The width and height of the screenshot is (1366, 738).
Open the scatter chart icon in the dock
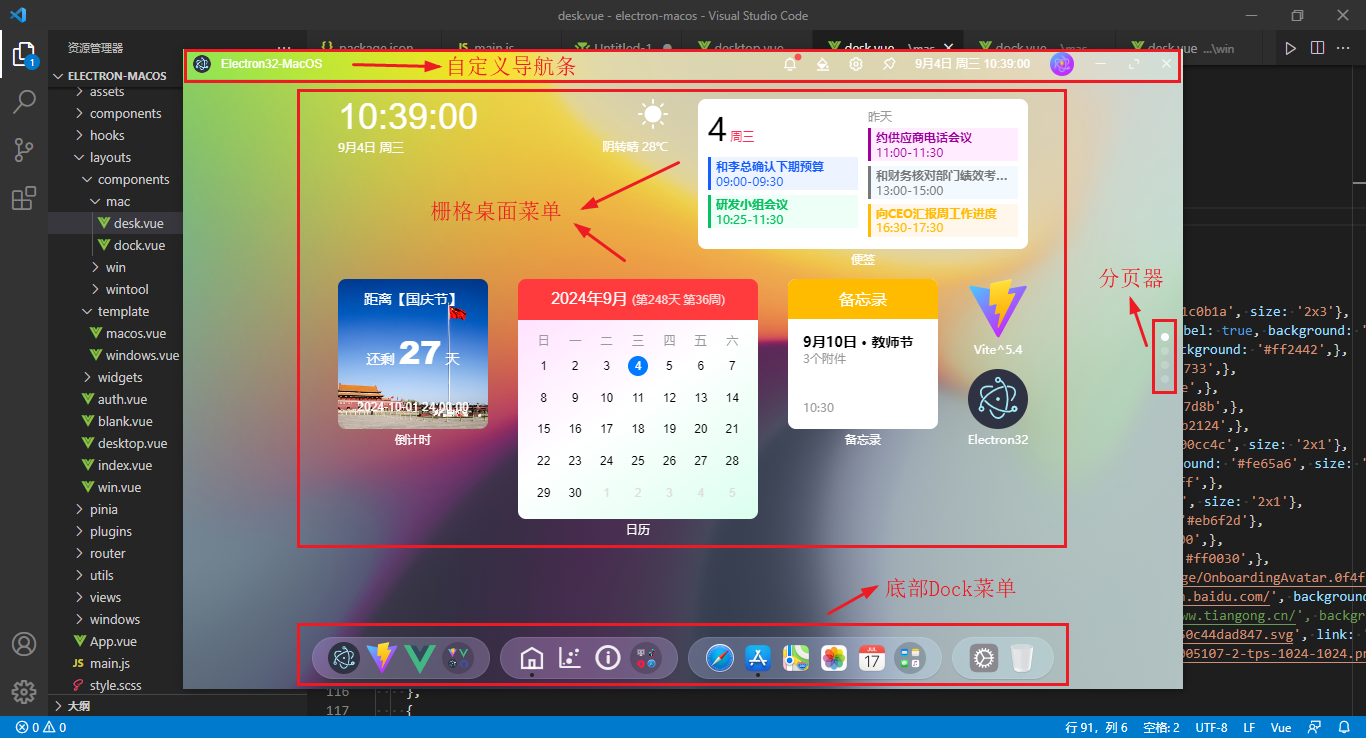tap(570, 657)
